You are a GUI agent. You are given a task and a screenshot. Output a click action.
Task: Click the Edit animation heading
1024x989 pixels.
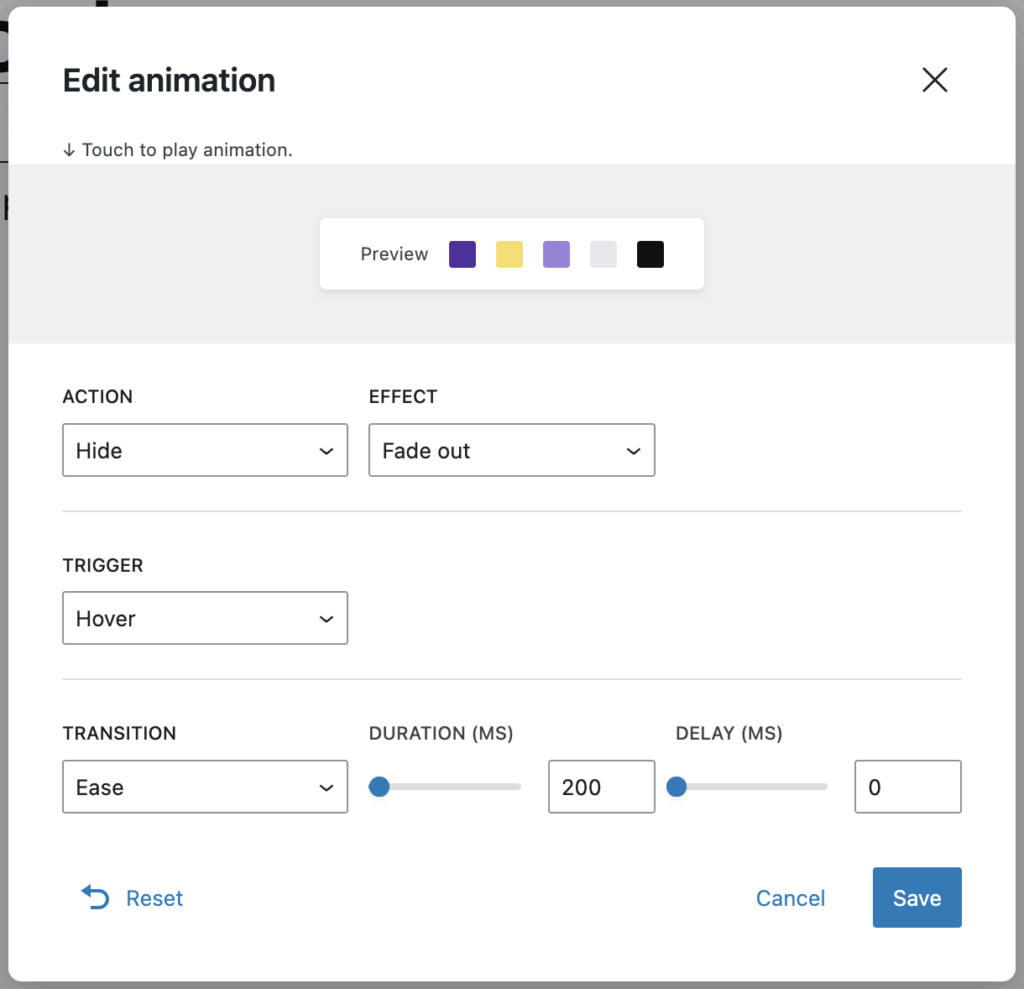(169, 80)
